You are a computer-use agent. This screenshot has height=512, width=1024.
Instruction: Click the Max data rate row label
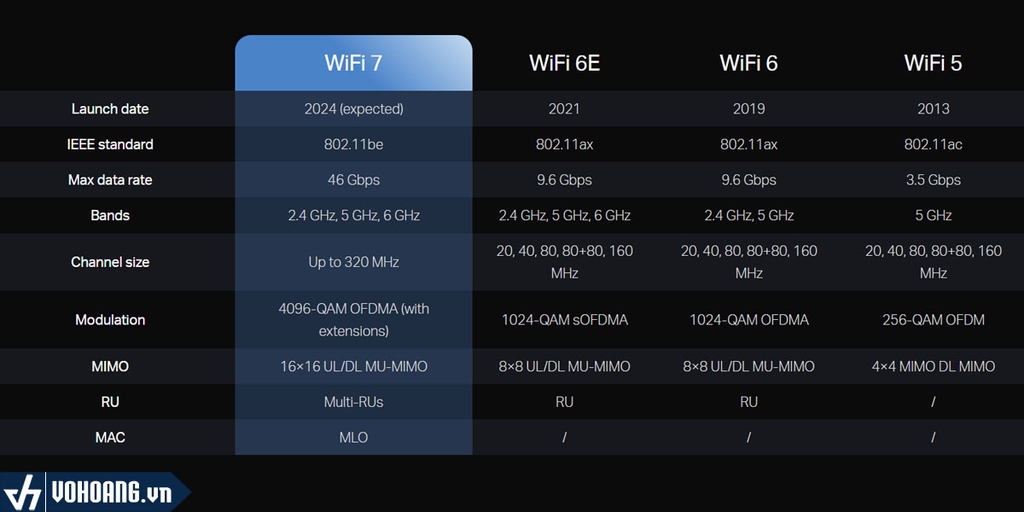coord(110,180)
